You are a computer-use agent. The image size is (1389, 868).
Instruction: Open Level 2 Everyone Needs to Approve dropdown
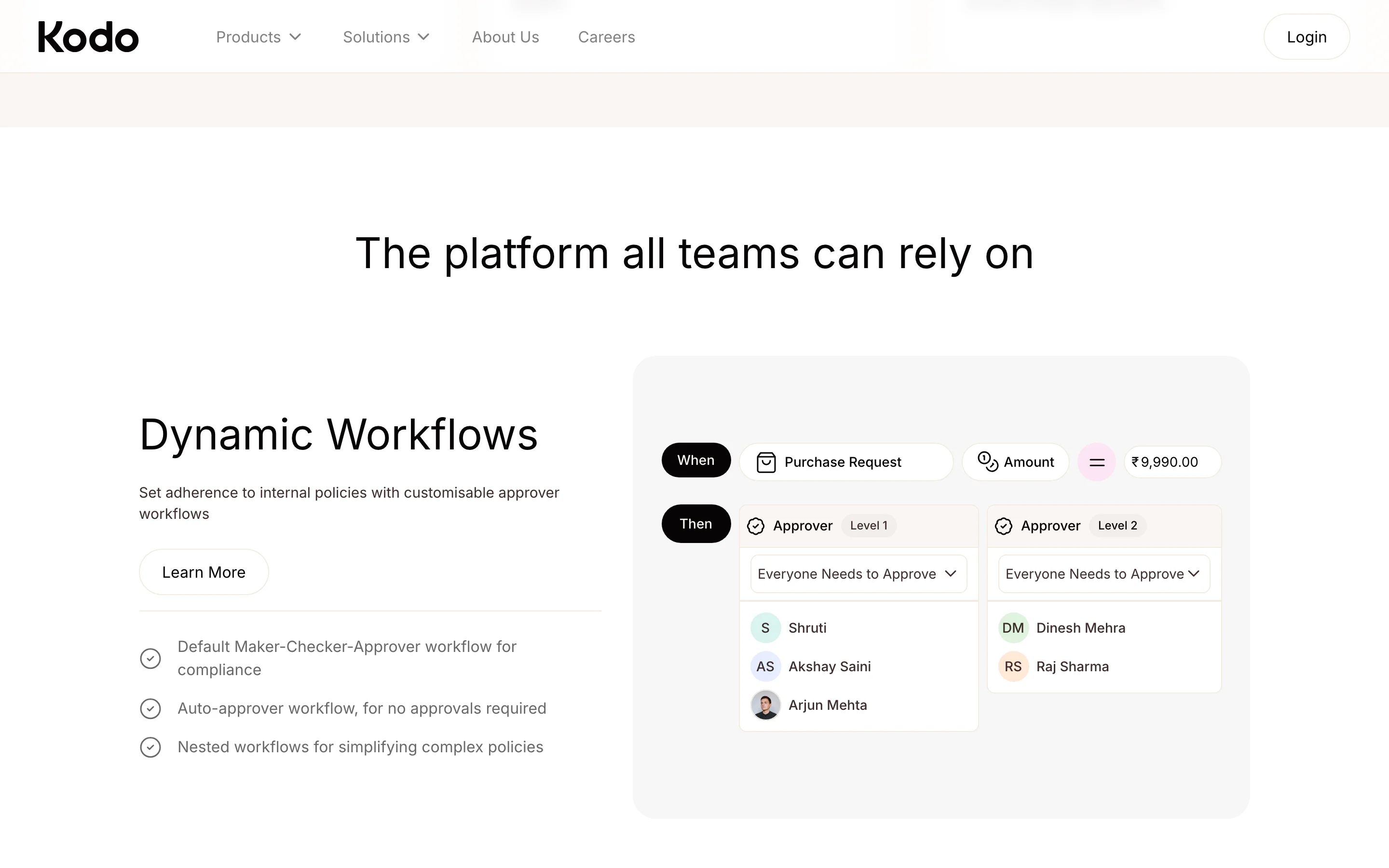[x=1104, y=573]
